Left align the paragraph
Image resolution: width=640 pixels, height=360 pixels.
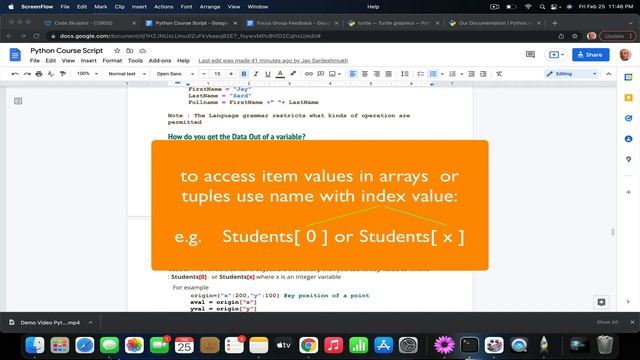[x=353, y=74]
